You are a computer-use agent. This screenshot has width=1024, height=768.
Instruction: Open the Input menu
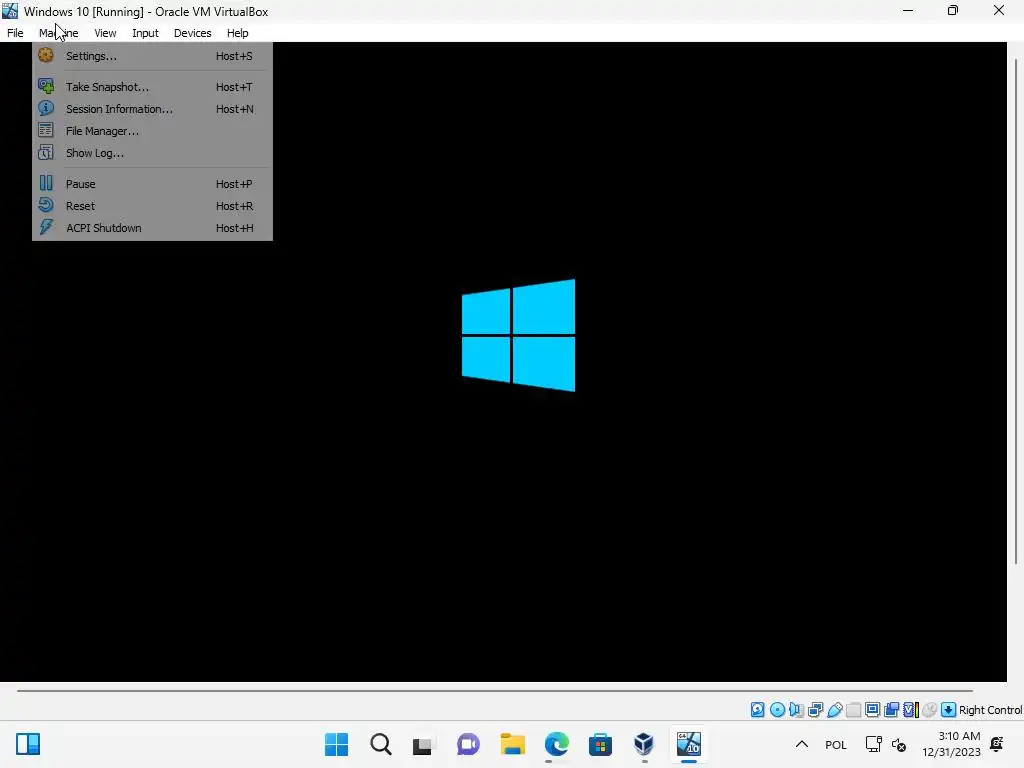[x=145, y=33]
